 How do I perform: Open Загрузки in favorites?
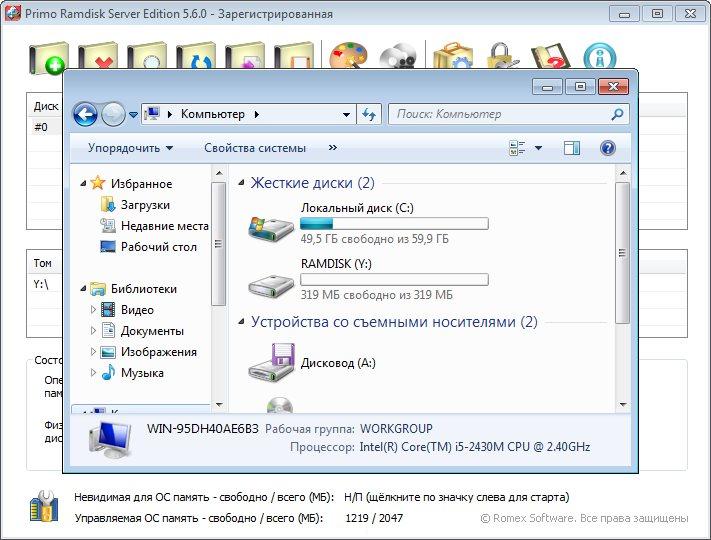[x=144, y=205]
